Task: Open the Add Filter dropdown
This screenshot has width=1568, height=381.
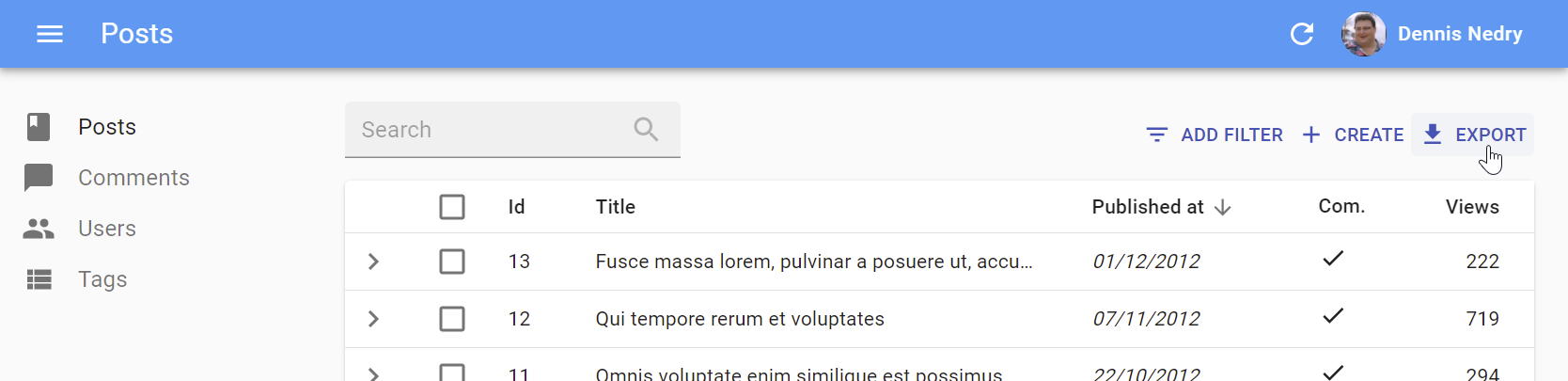Action: 1215,135
